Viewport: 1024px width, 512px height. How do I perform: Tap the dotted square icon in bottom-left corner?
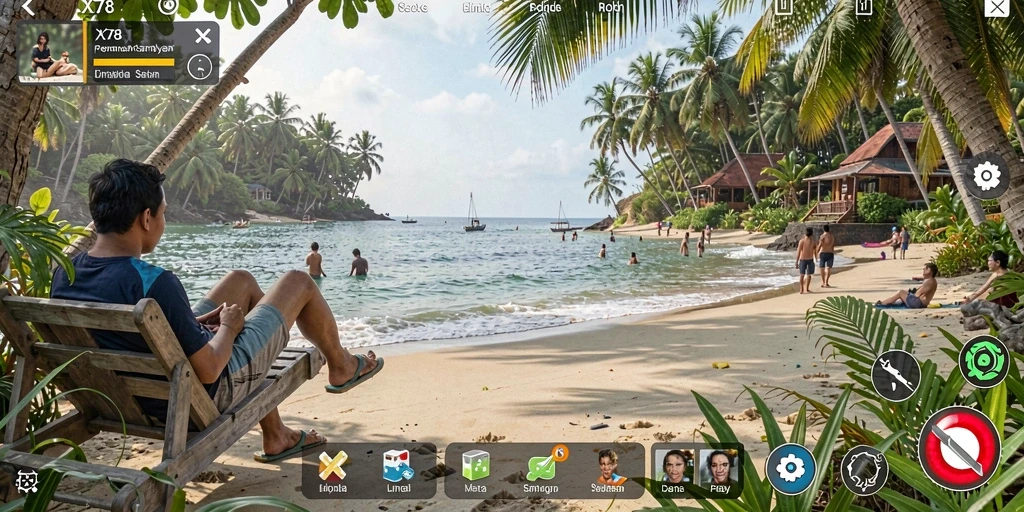tap(27, 482)
